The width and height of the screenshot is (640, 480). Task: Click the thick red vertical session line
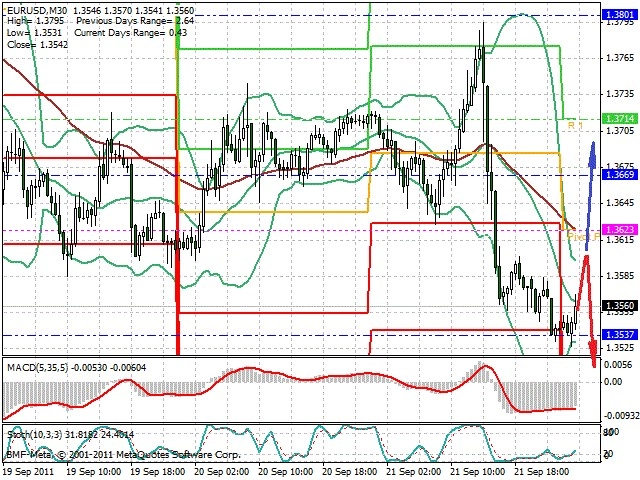(178, 257)
